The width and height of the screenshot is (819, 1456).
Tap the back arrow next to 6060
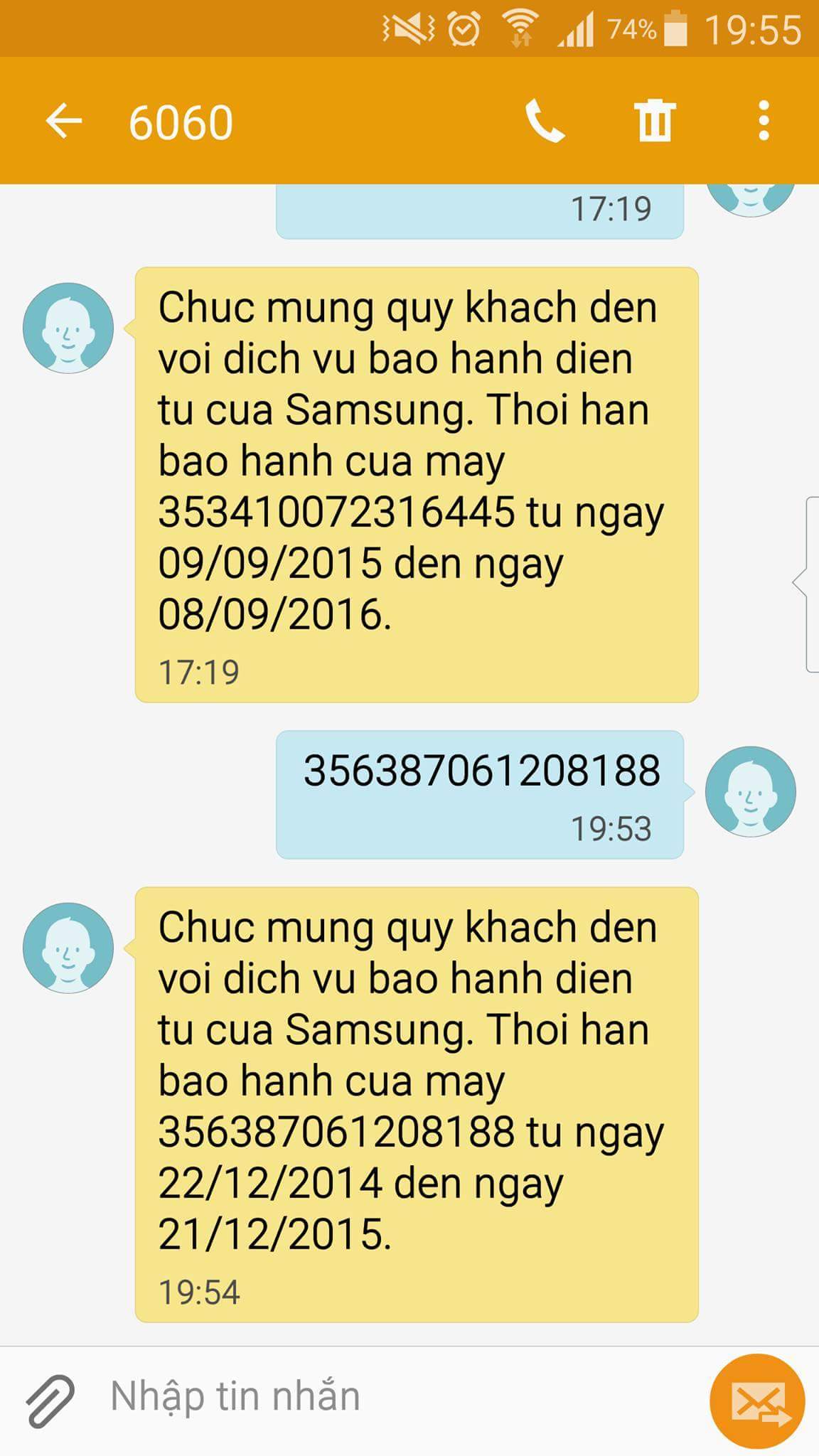tap(64, 121)
